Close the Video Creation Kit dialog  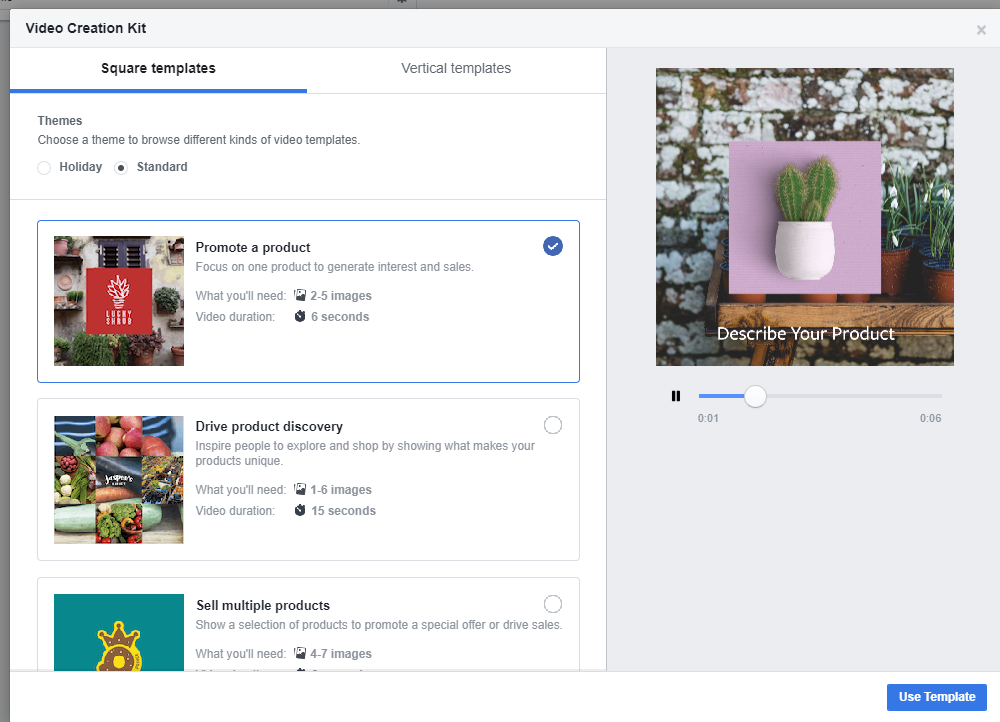981,30
